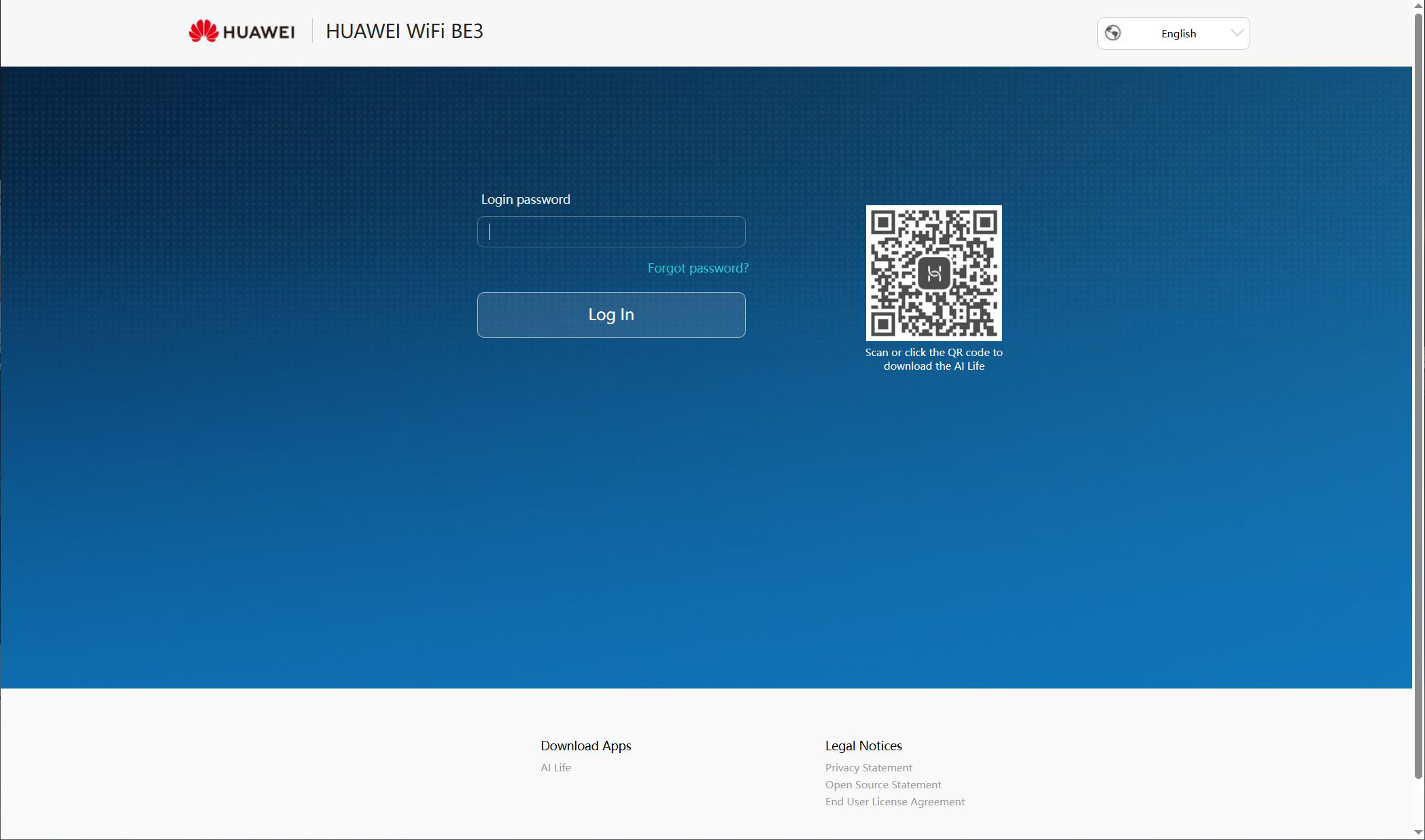The width and height of the screenshot is (1425, 840).
Task: Open the English language dropdown
Action: click(x=1173, y=33)
